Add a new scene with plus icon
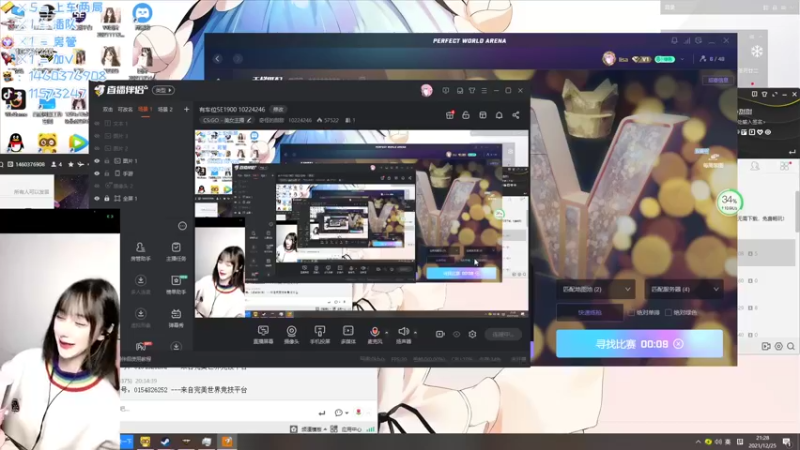 186,109
